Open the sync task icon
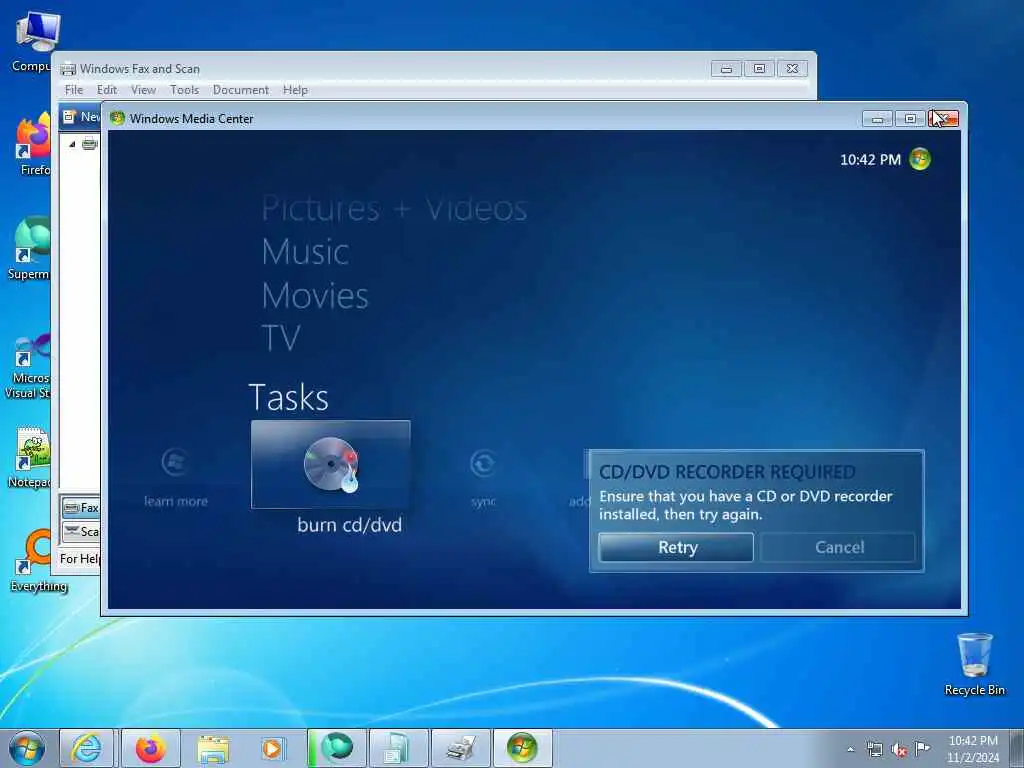The width and height of the screenshot is (1024, 768). (483, 464)
